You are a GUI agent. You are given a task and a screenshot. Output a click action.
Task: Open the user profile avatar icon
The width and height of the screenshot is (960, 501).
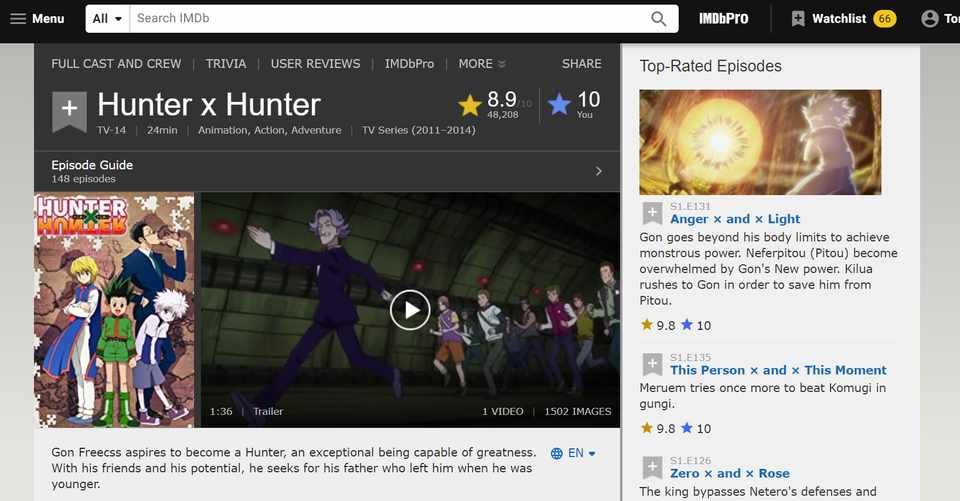point(929,19)
